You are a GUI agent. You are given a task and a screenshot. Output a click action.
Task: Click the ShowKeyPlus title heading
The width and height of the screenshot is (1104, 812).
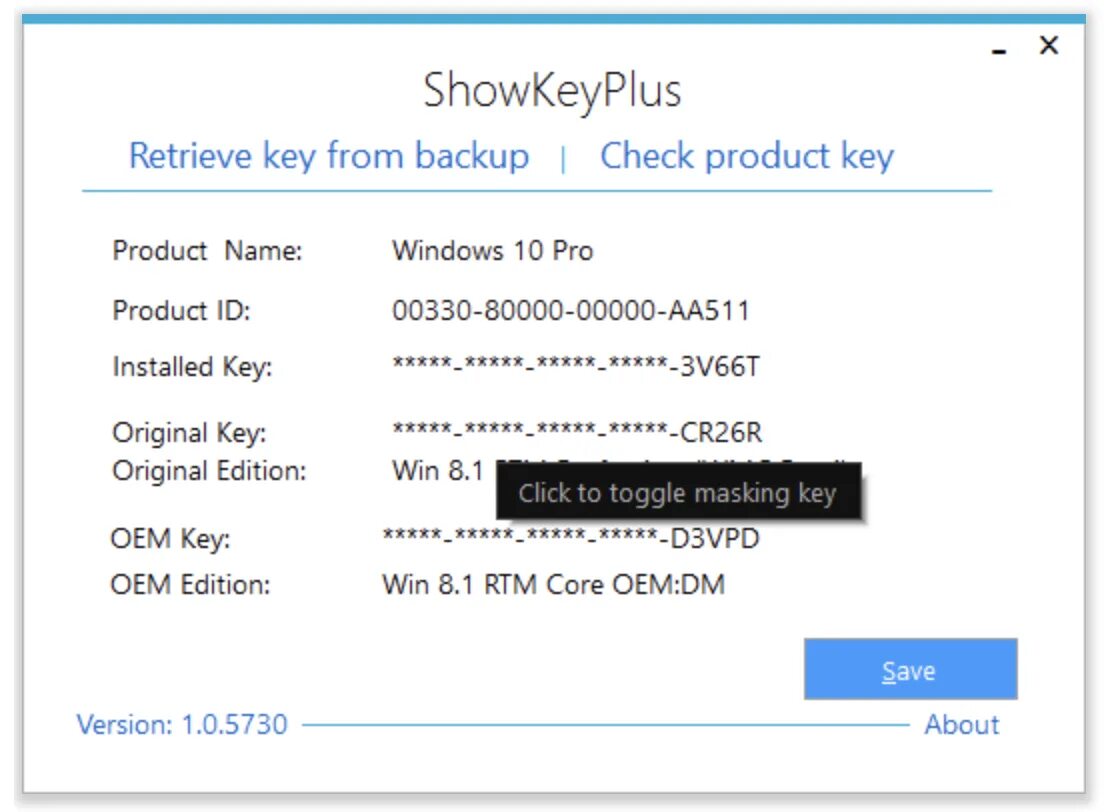coord(552,92)
